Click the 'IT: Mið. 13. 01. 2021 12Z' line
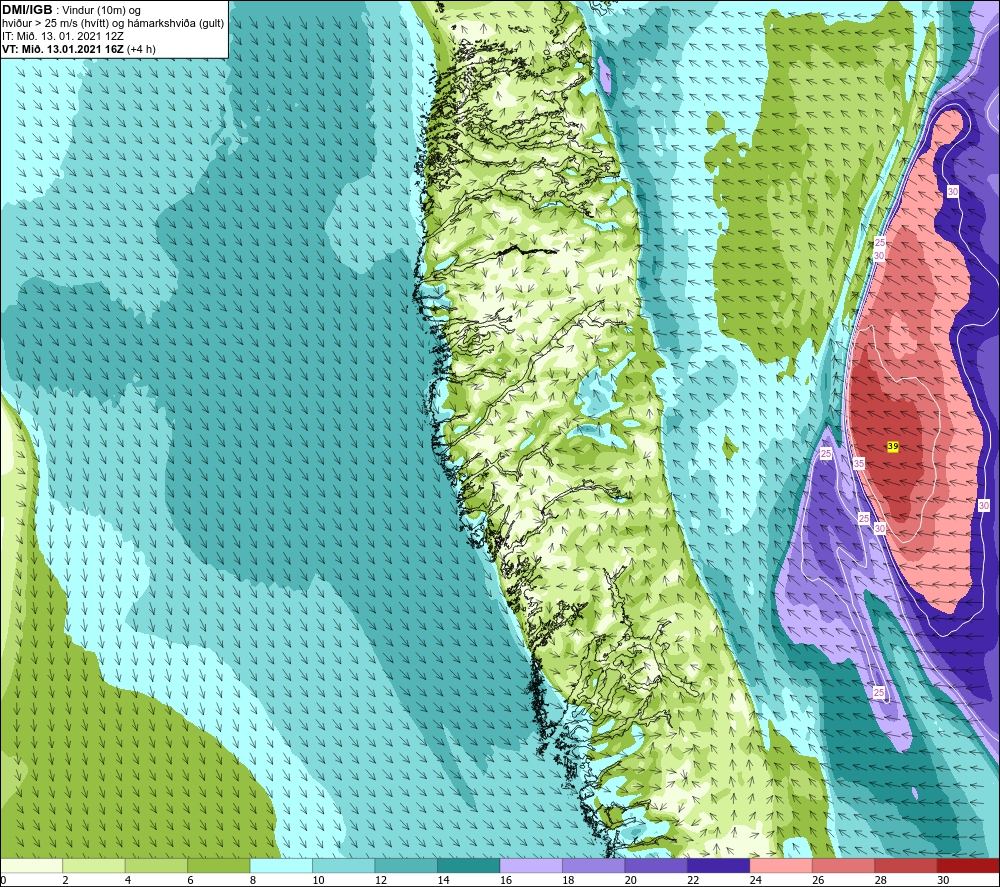The height and width of the screenshot is (887, 1000). coord(62,36)
